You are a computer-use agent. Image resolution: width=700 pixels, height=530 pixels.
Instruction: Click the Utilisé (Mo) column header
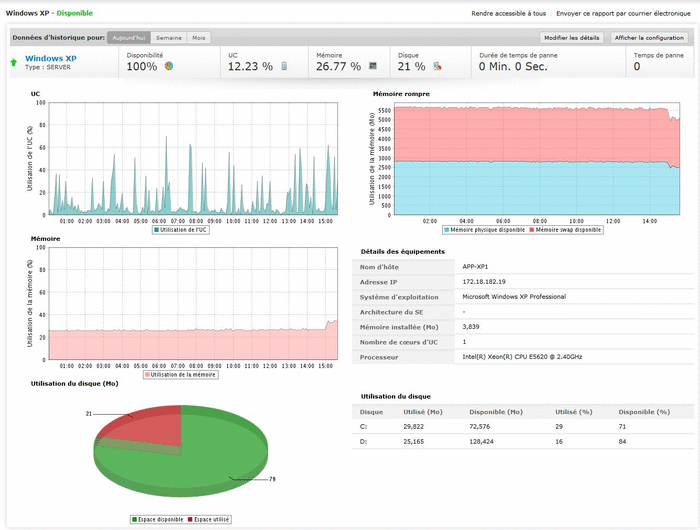[x=423, y=412]
